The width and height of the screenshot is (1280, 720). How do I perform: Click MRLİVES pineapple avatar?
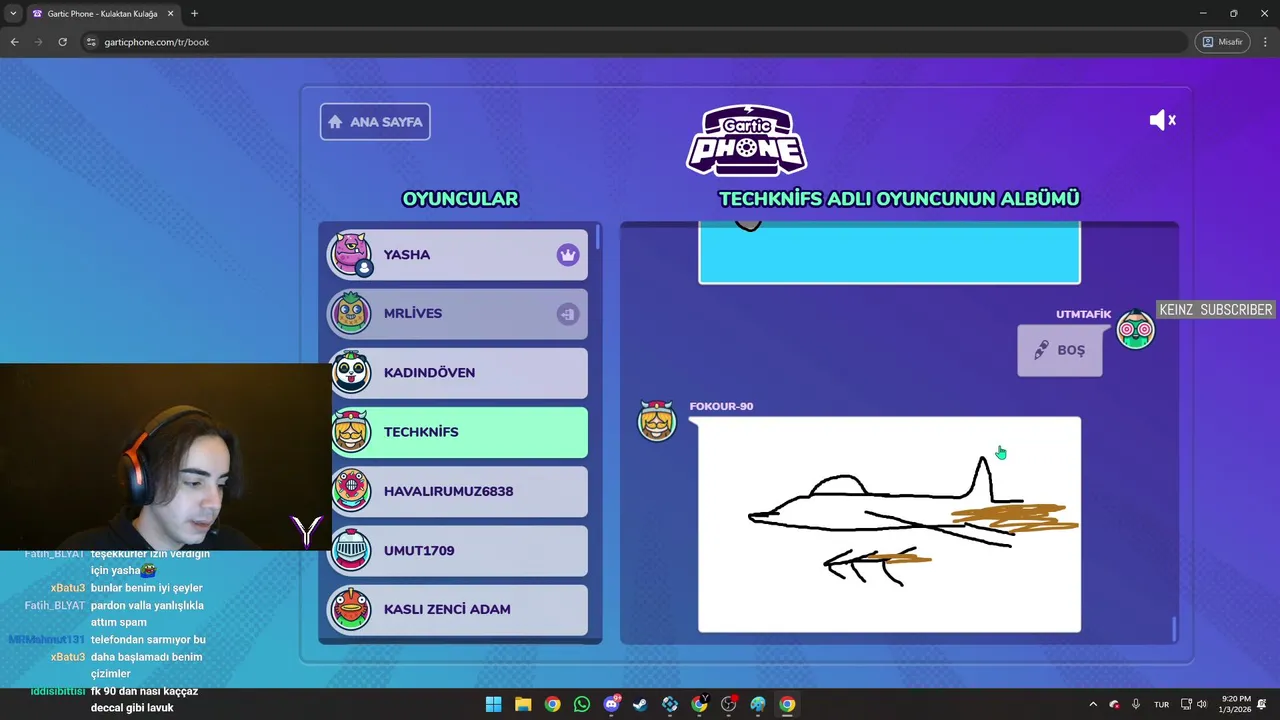click(351, 313)
